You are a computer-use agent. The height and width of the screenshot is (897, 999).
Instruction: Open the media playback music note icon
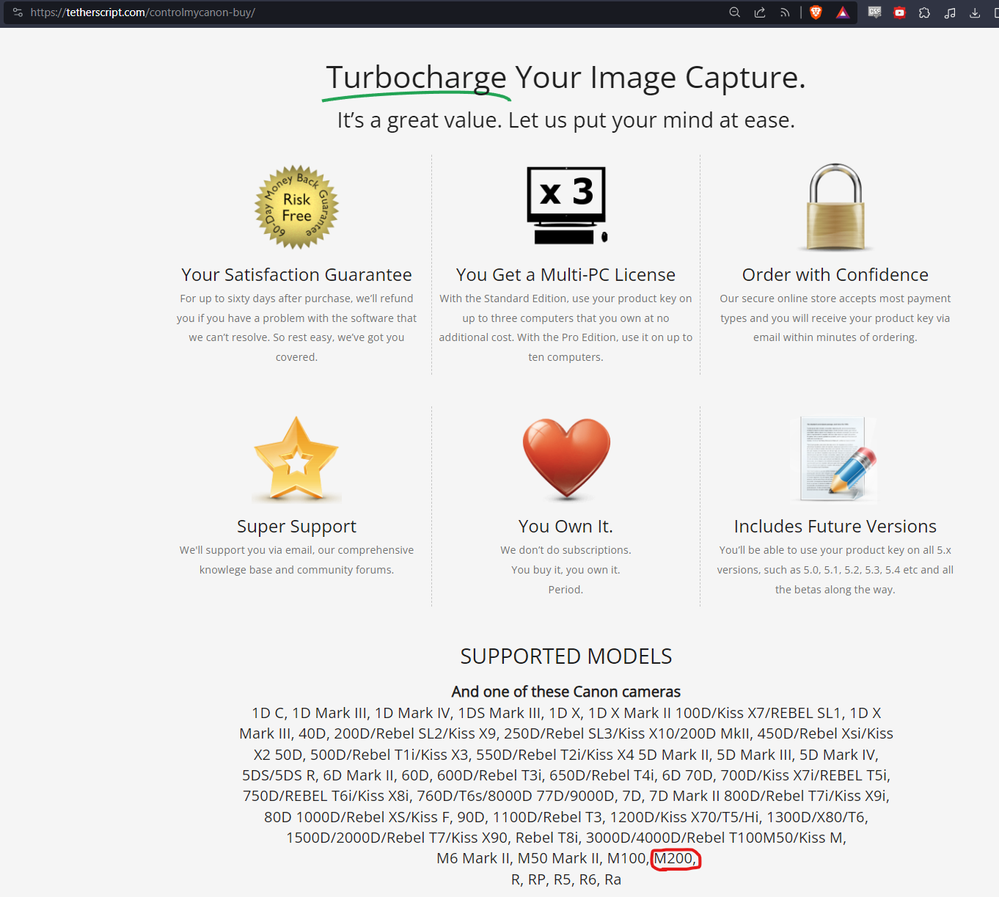949,12
